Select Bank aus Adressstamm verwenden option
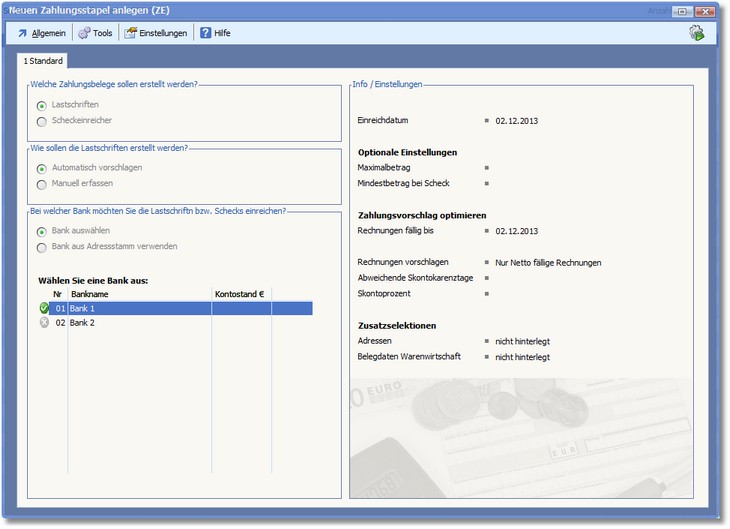 (42, 247)
